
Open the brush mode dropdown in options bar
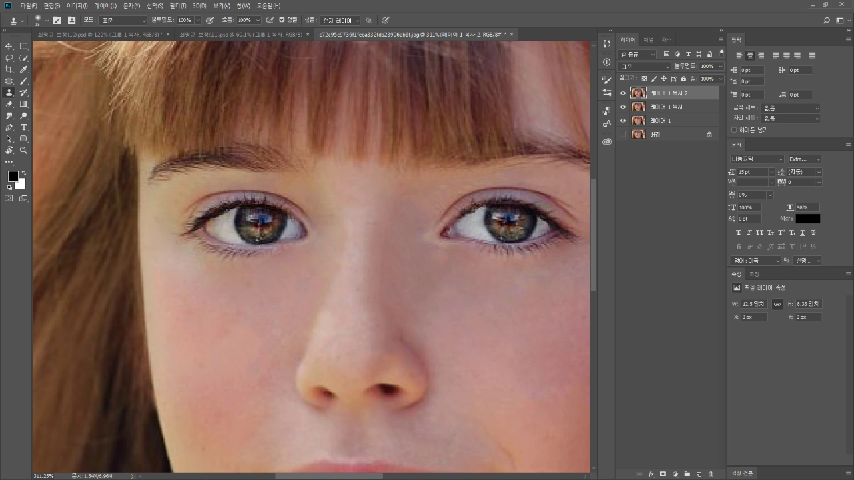coord(124,19)
